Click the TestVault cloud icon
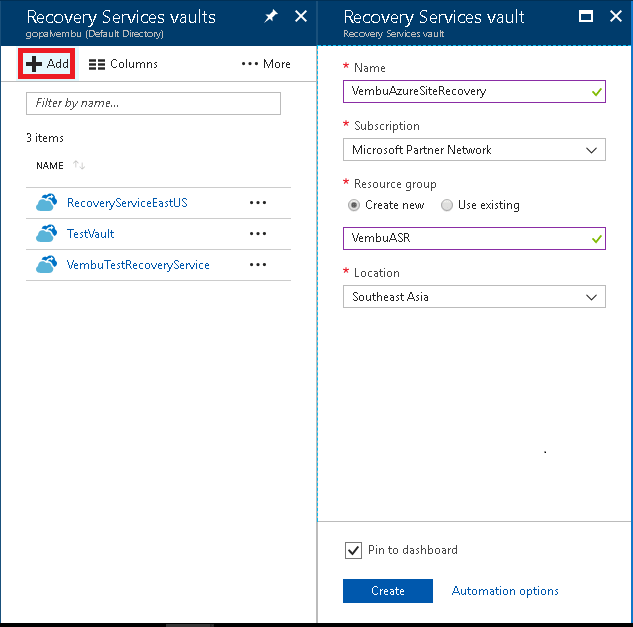The image size is (633, 627). click(46, 233)
